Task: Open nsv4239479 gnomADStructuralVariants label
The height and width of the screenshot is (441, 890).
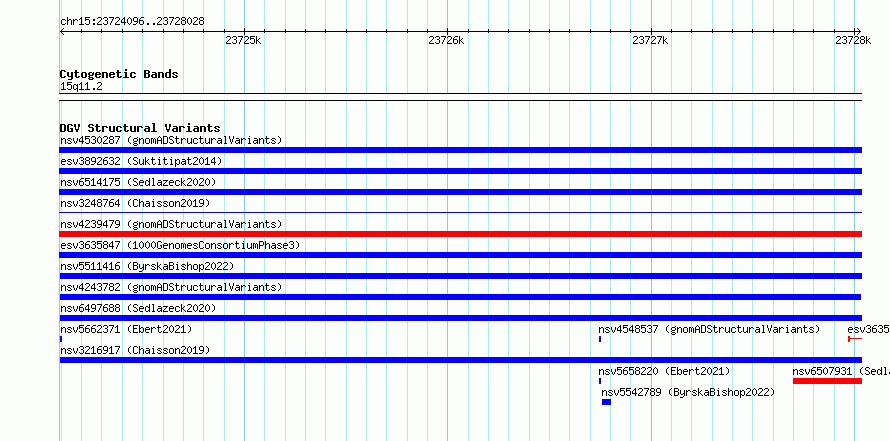Action: [x=171, y=224]
